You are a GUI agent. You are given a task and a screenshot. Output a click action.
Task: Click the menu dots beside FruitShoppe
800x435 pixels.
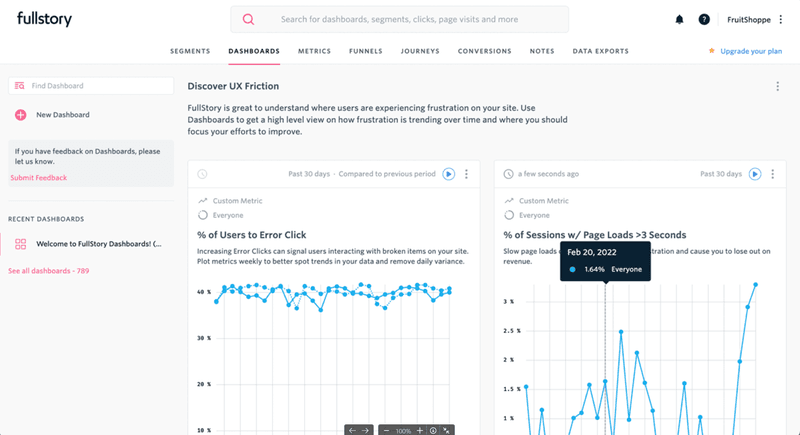[781, 19]
